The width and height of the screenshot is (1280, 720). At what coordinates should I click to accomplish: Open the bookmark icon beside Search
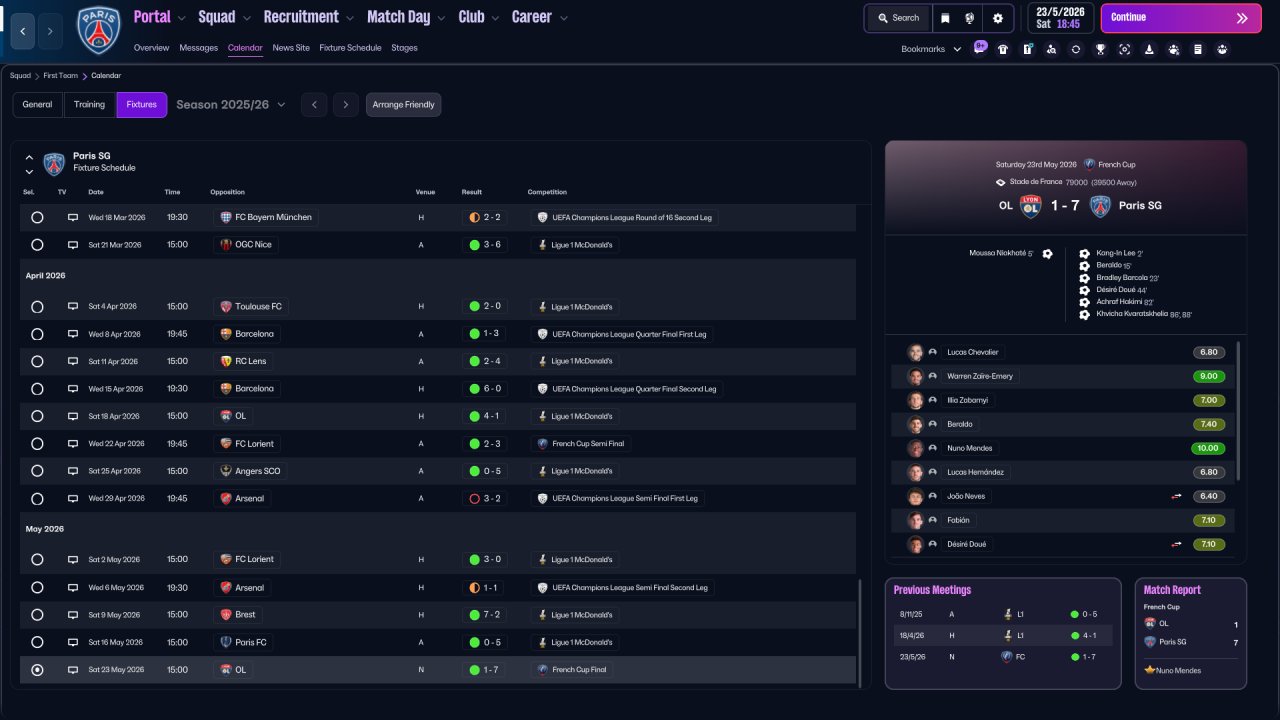[945, 18]
